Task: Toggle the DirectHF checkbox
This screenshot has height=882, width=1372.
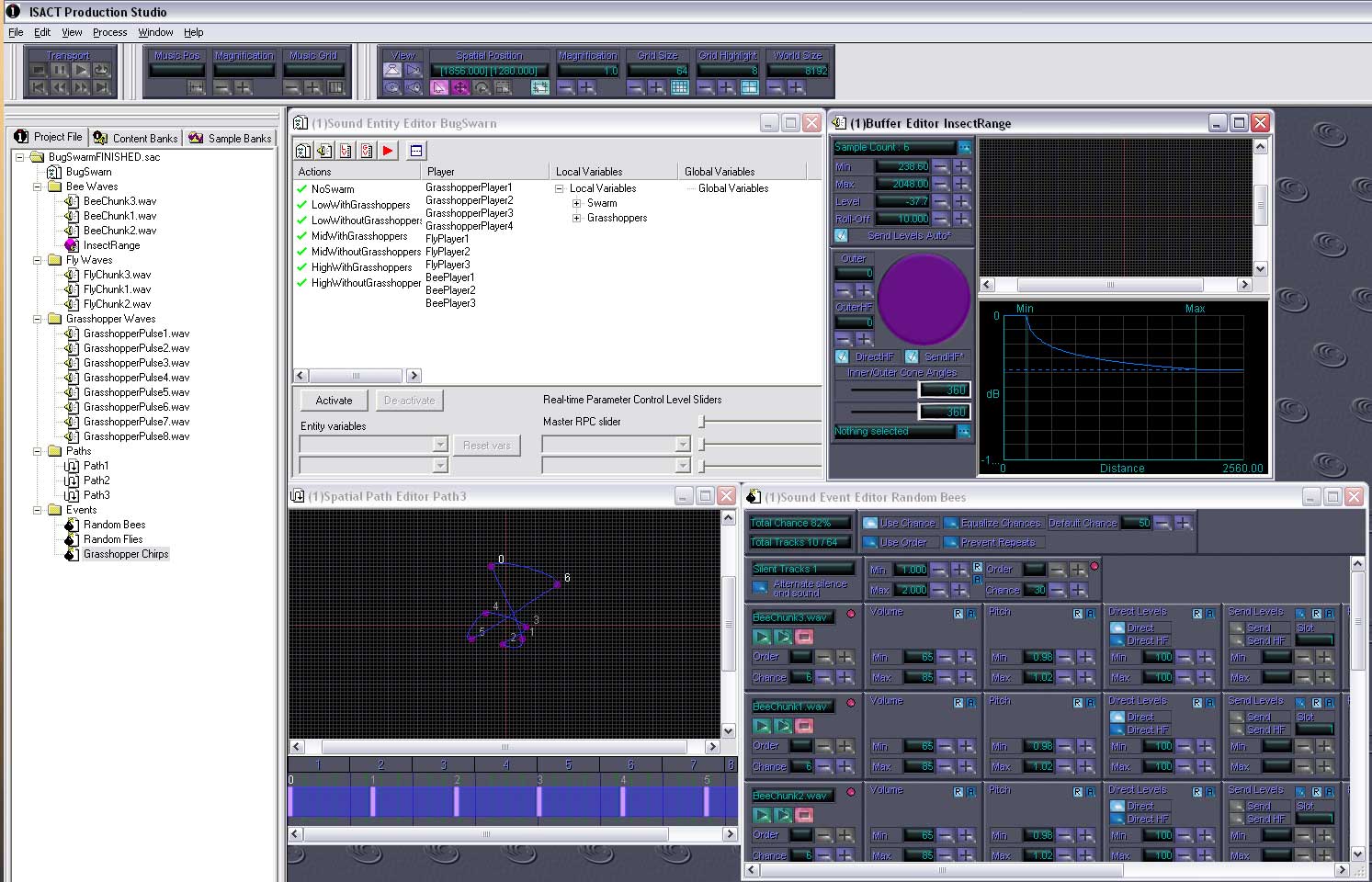Action: (x=842, y=356)
